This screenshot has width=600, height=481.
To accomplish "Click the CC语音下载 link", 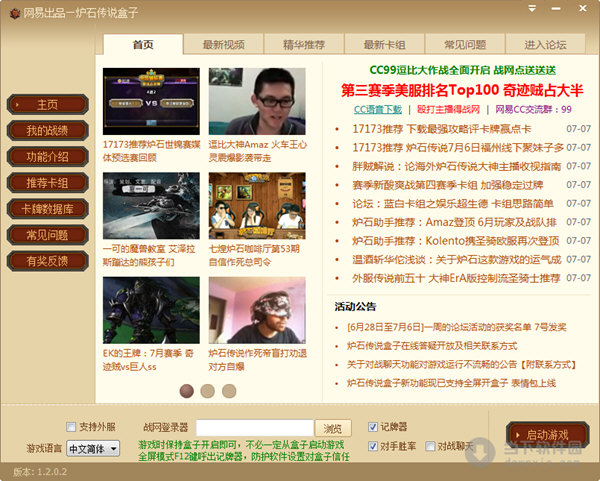I will (378, 109).
